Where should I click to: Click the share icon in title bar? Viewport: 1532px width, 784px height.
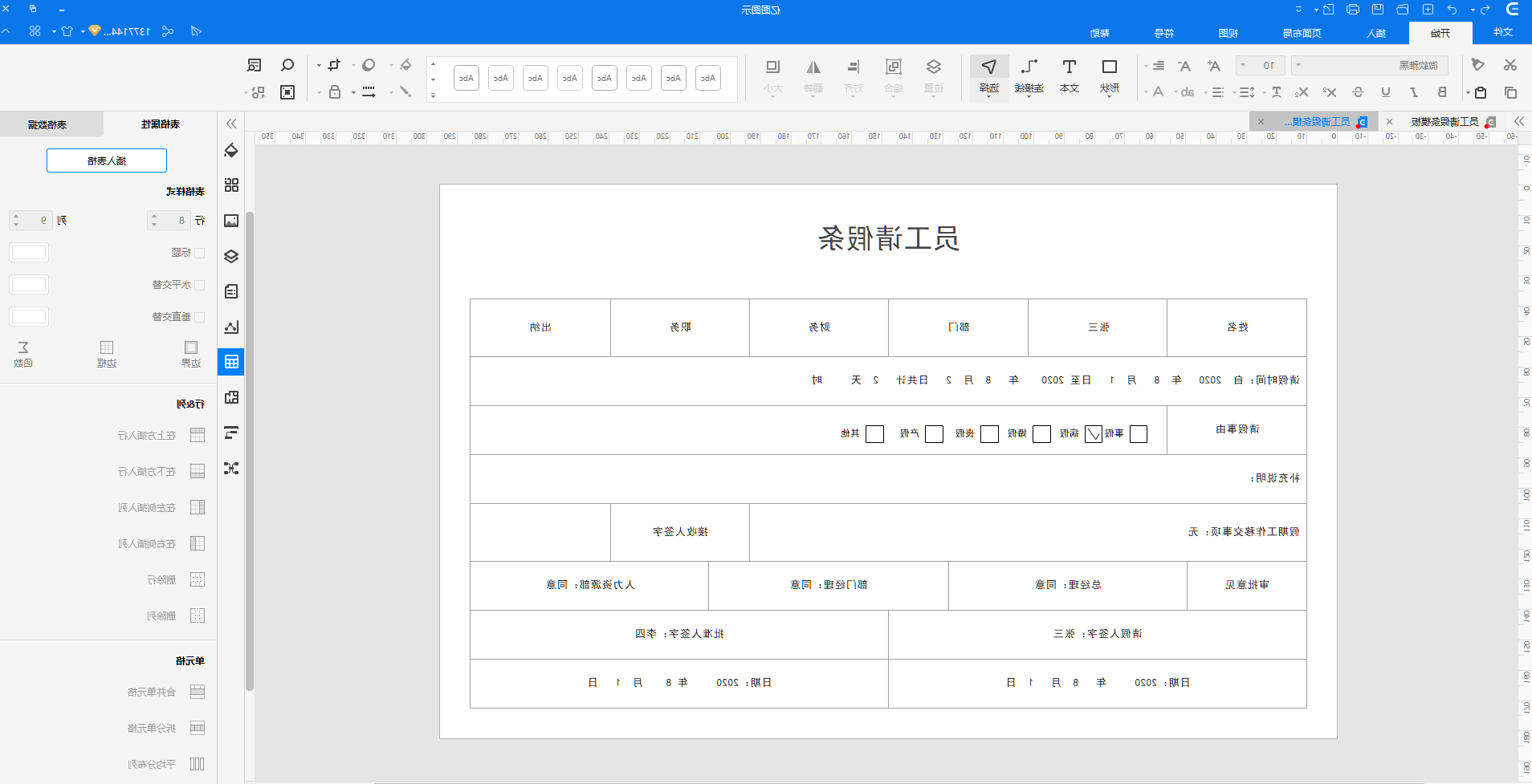(168, 31)
